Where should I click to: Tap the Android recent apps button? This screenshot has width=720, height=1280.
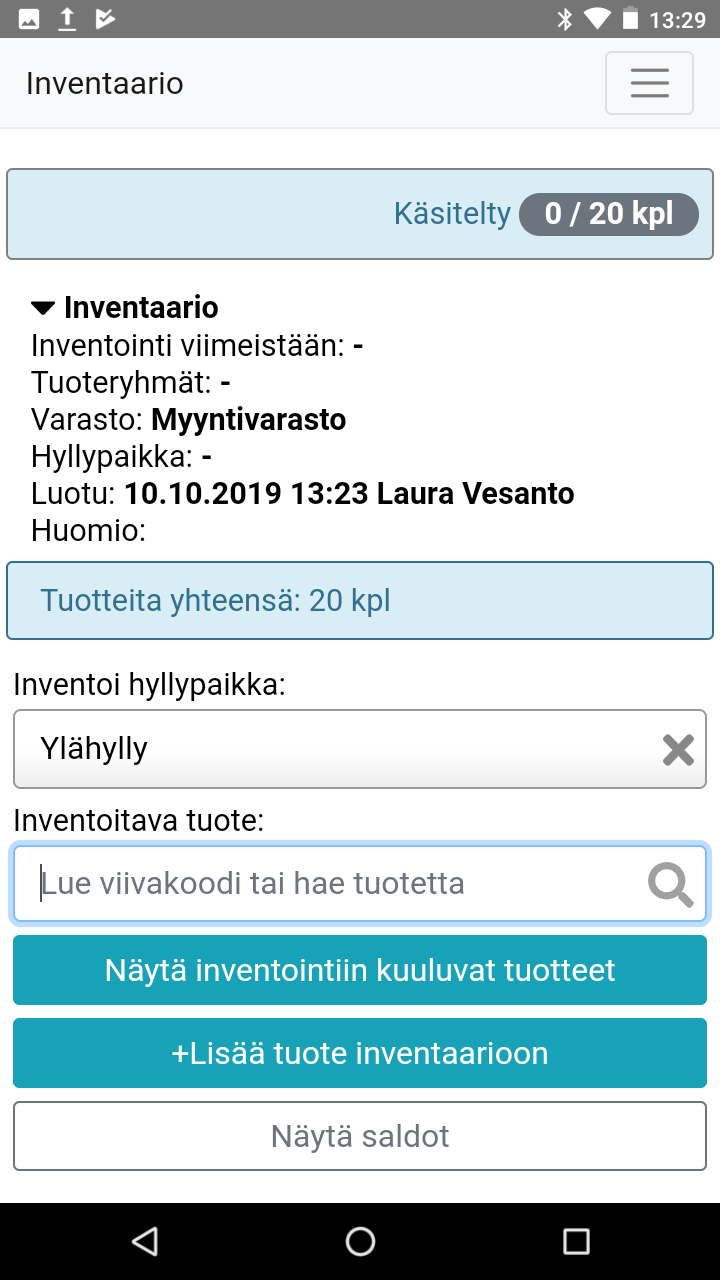tap(576, 1241)
